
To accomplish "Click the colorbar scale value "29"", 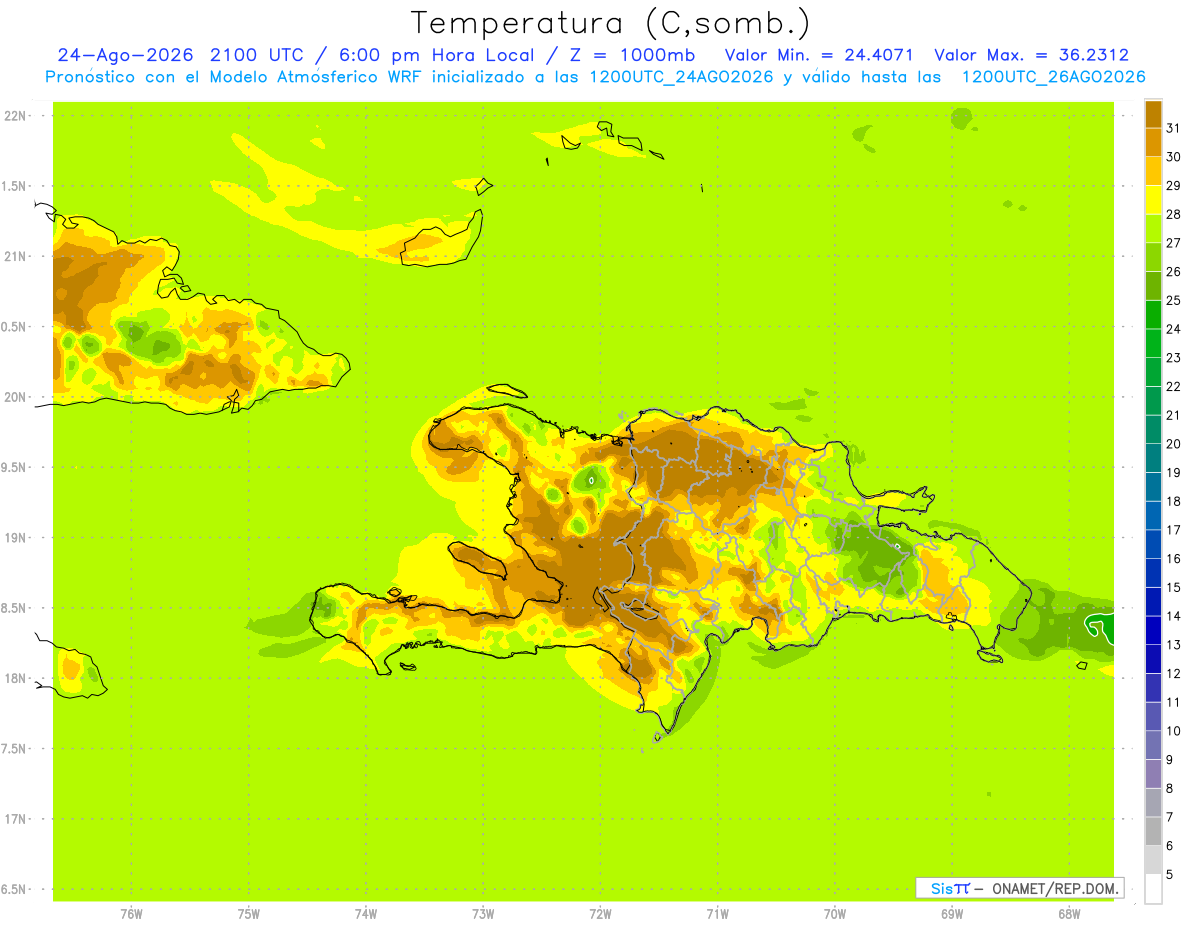I will [x=1174, y=186].
